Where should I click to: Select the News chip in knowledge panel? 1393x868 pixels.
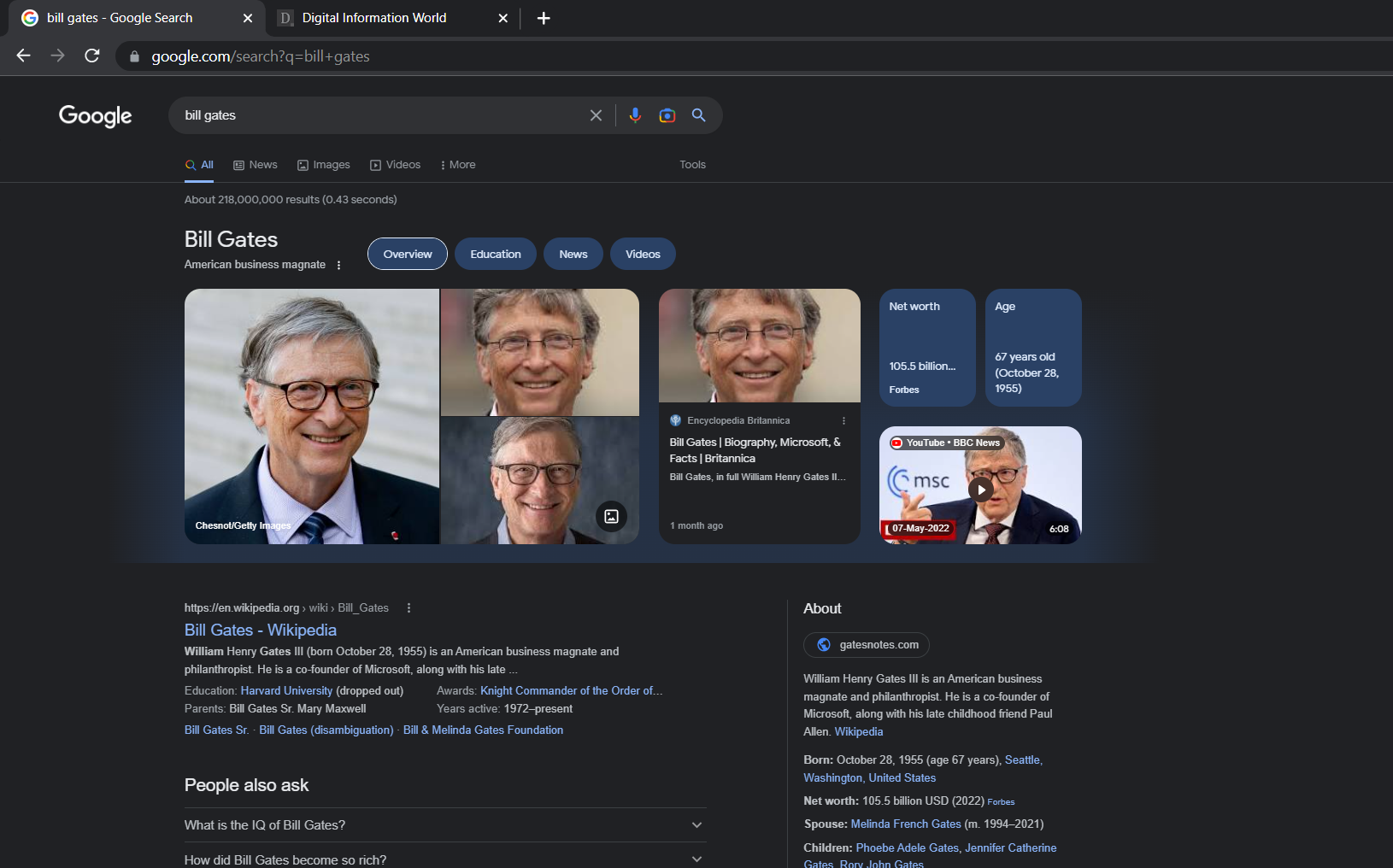(573, 254)
